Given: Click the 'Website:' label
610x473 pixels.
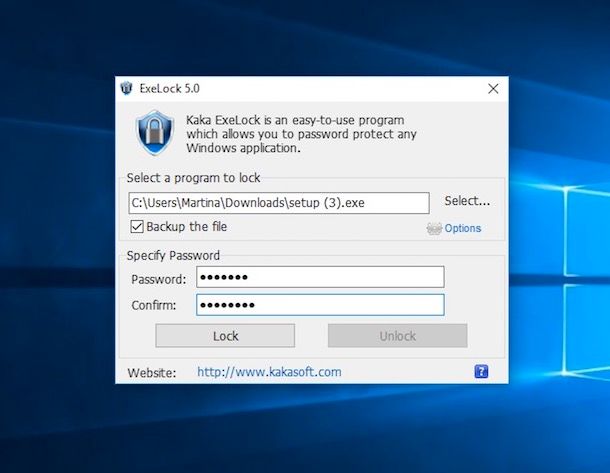Looking at the screenshot, I should coord(152,373).
